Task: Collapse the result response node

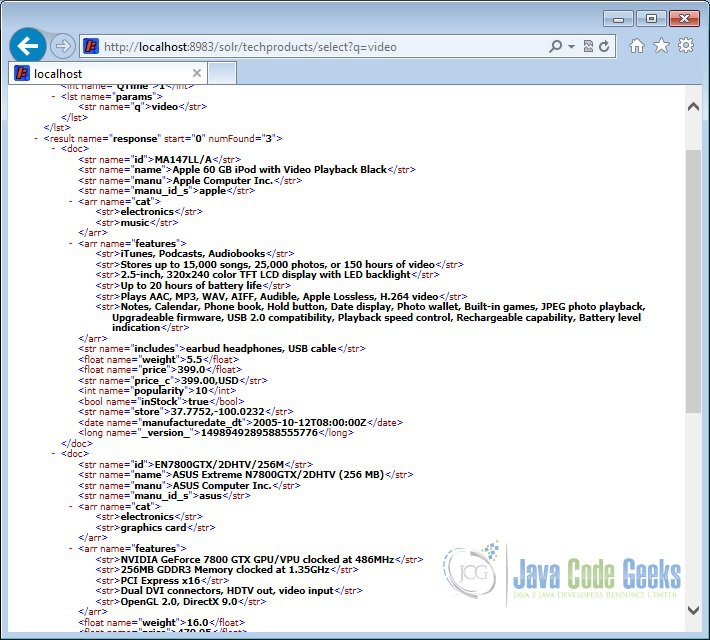Action: [x=36, y=138]
